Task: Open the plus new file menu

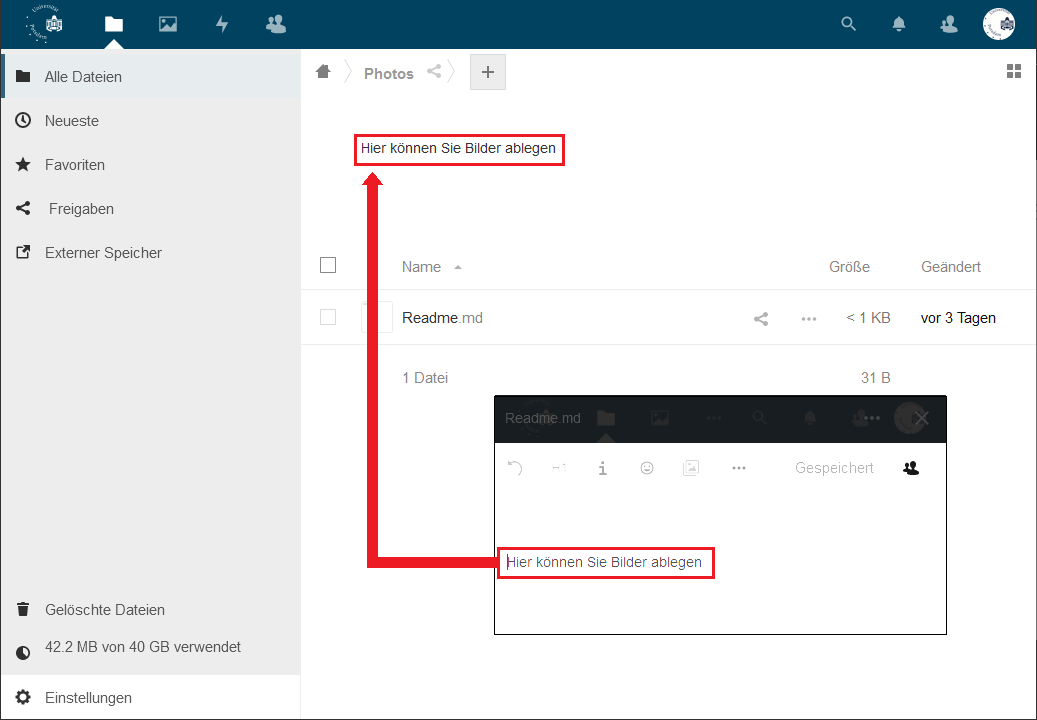Action: click(x=488, y=72)
